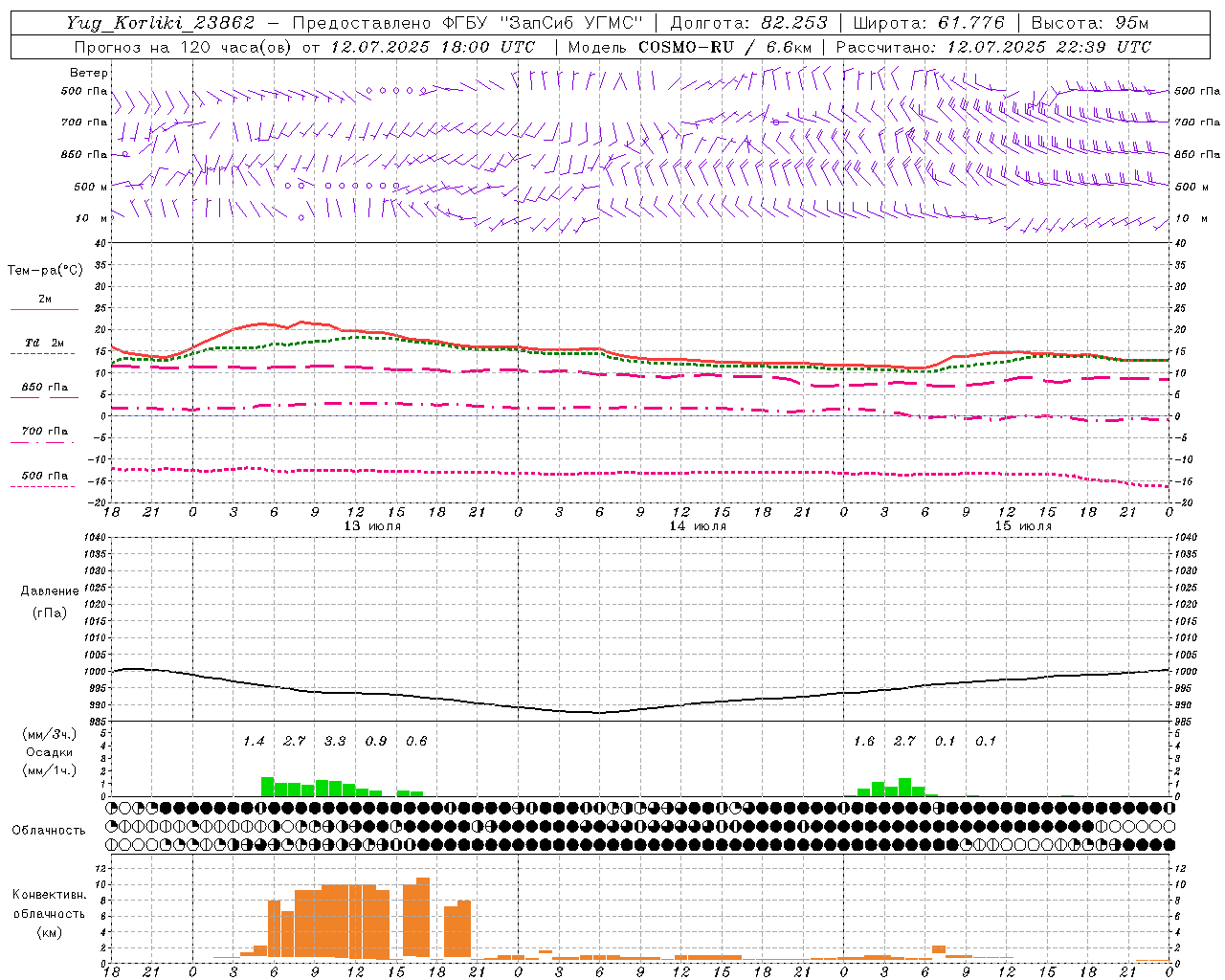
Task: Click the 2.7 precipitation total on 13 июля
Action: (x=295, y=741)
